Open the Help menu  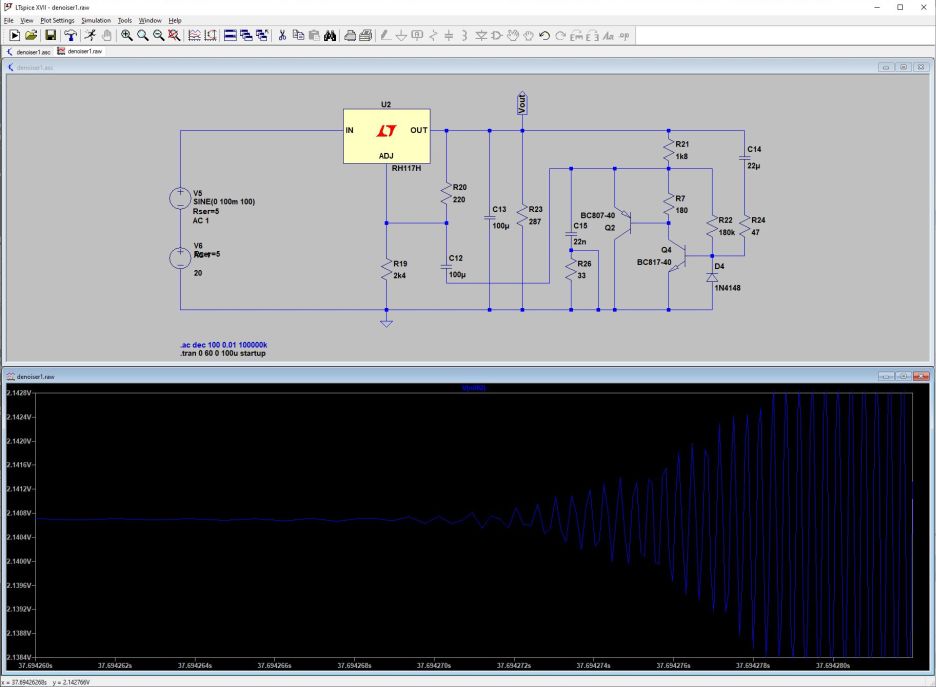(x=175, y=20)
